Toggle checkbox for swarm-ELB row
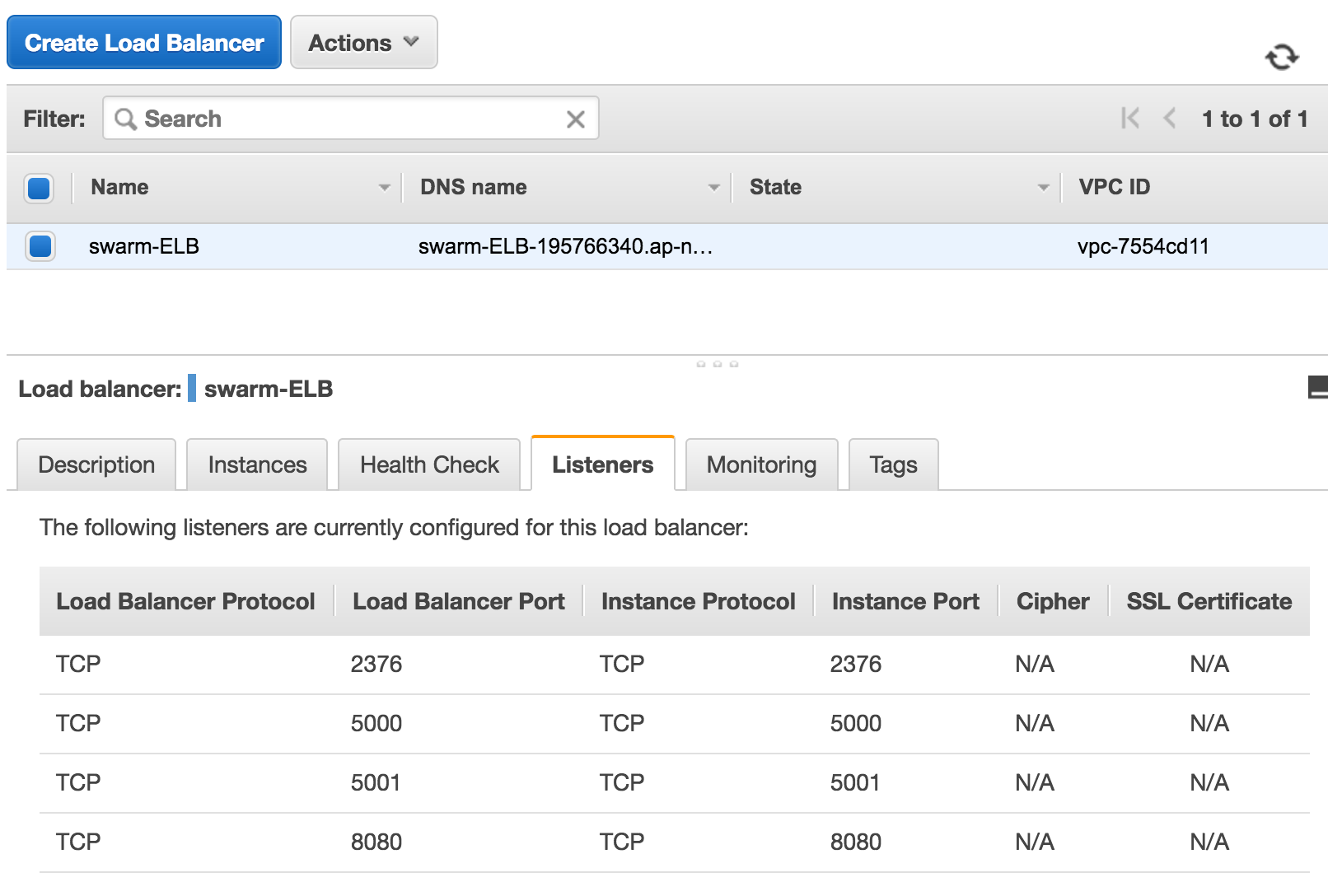 tap(40, 246)
